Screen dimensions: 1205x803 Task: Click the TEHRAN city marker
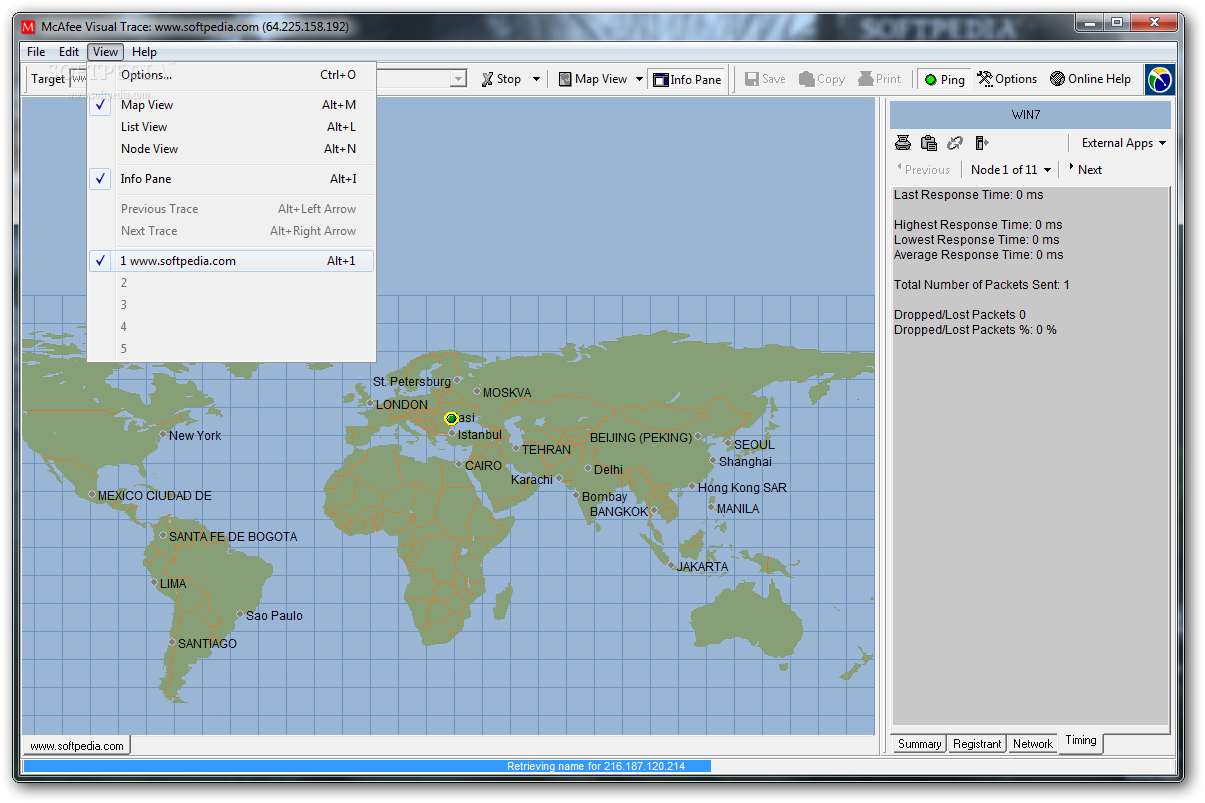(x=516, y=449)
